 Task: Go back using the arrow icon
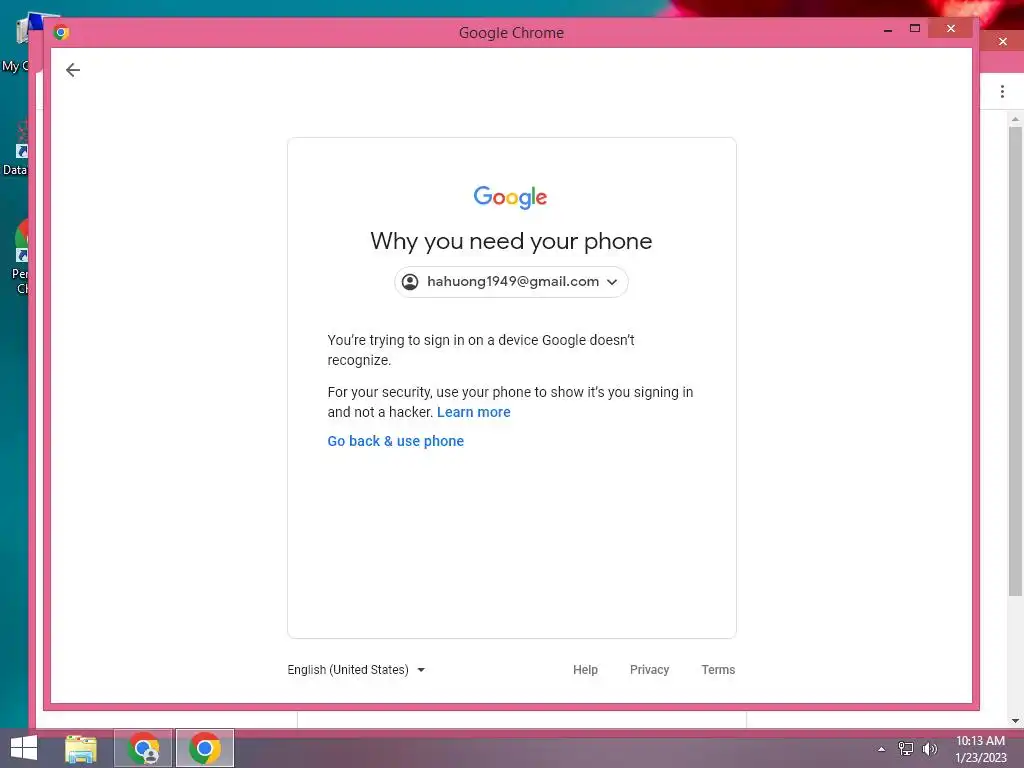pyautogui.click(x=72, y=70)
